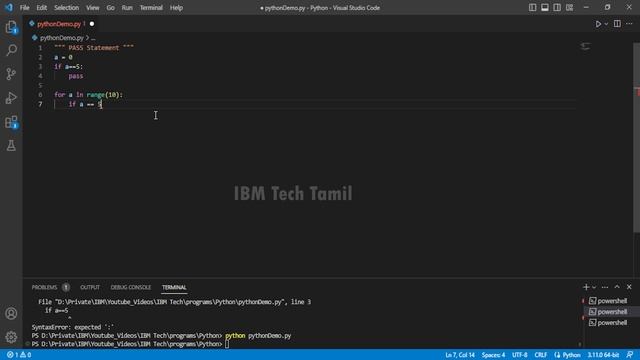Viewport: 640px width, 360px height.
Task: Open the Source Control view
Action: pyautogui.click(x=11, y=74)
